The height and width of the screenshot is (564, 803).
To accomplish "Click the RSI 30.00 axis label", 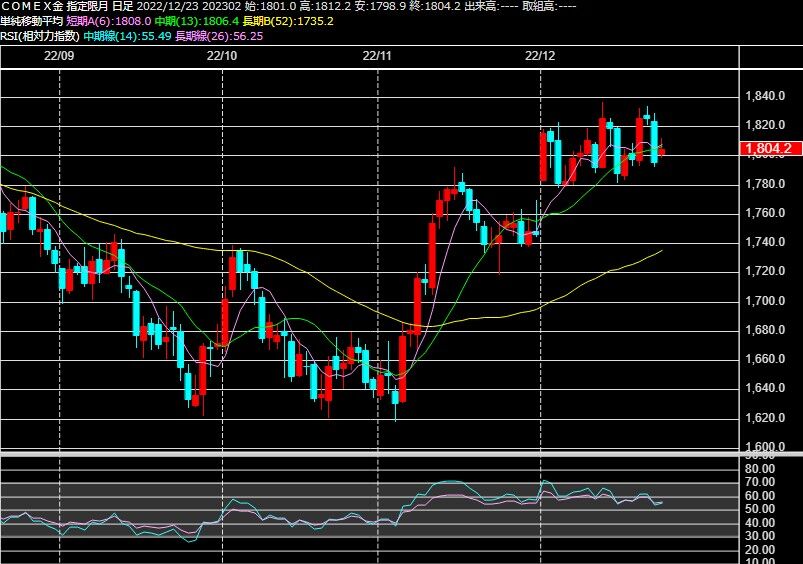I will (x=760, y=536).
